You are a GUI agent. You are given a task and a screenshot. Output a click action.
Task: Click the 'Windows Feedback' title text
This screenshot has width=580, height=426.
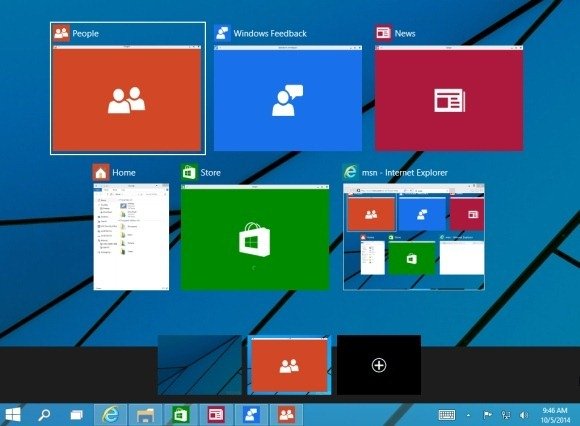point(270,34)
